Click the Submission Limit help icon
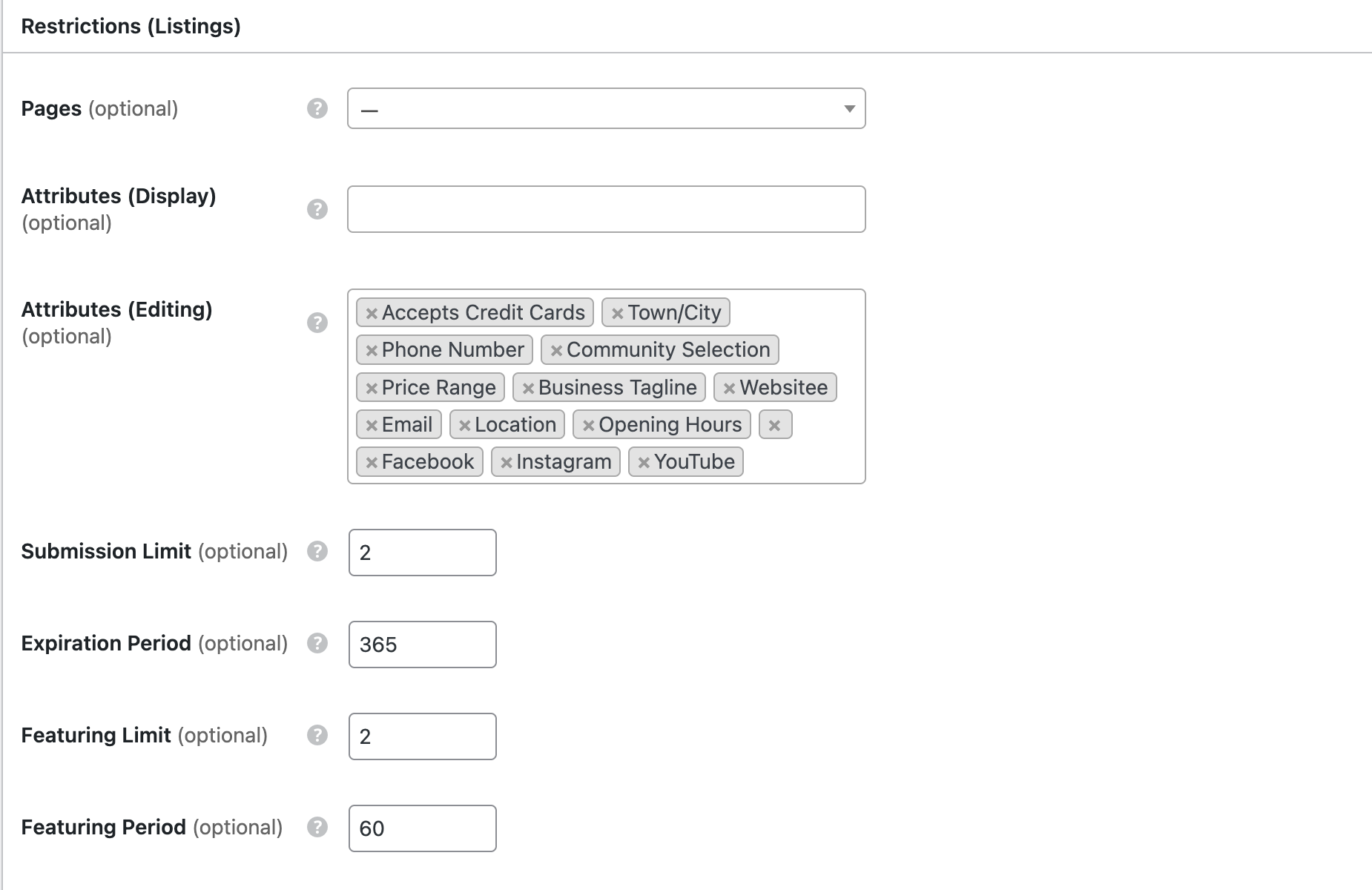This screenshot has width=1372, height=890. click(317, 552)
